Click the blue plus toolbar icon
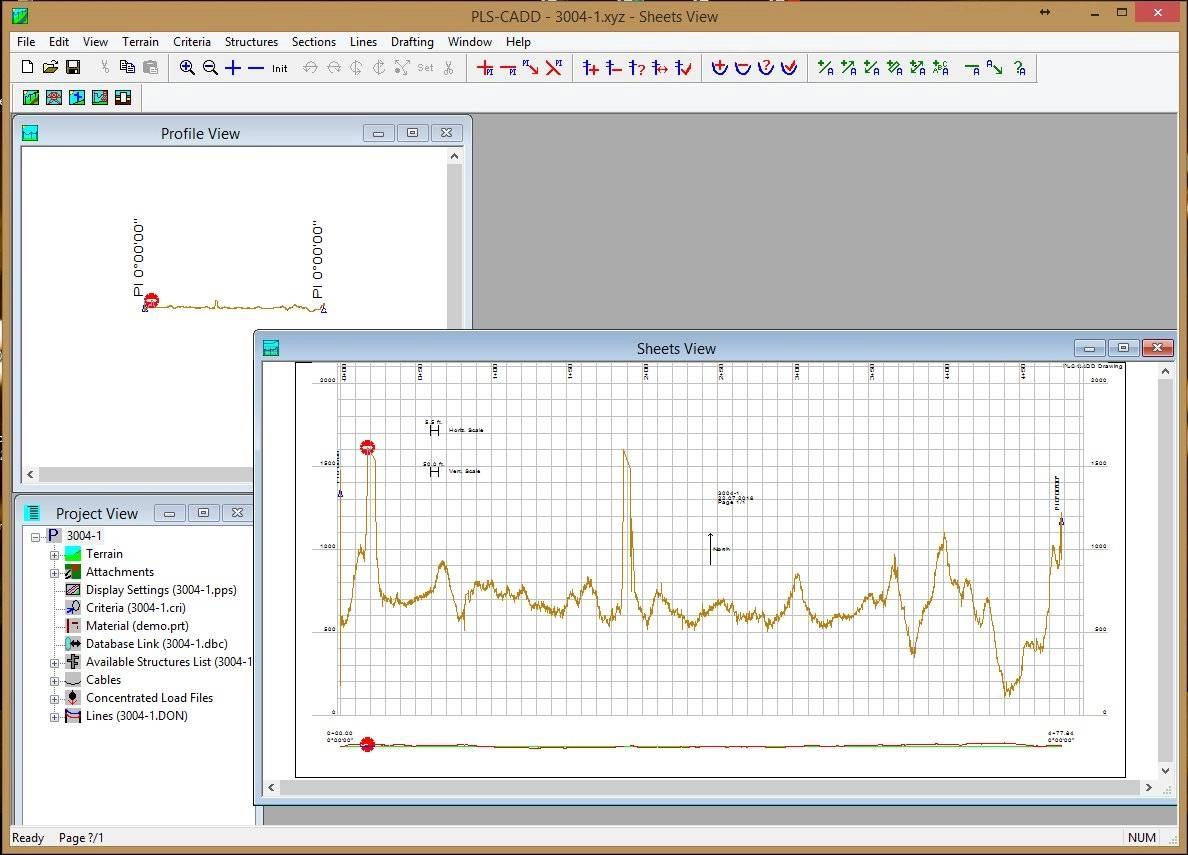This screenshot has width=1188, height=855. (x=233, y=67)
